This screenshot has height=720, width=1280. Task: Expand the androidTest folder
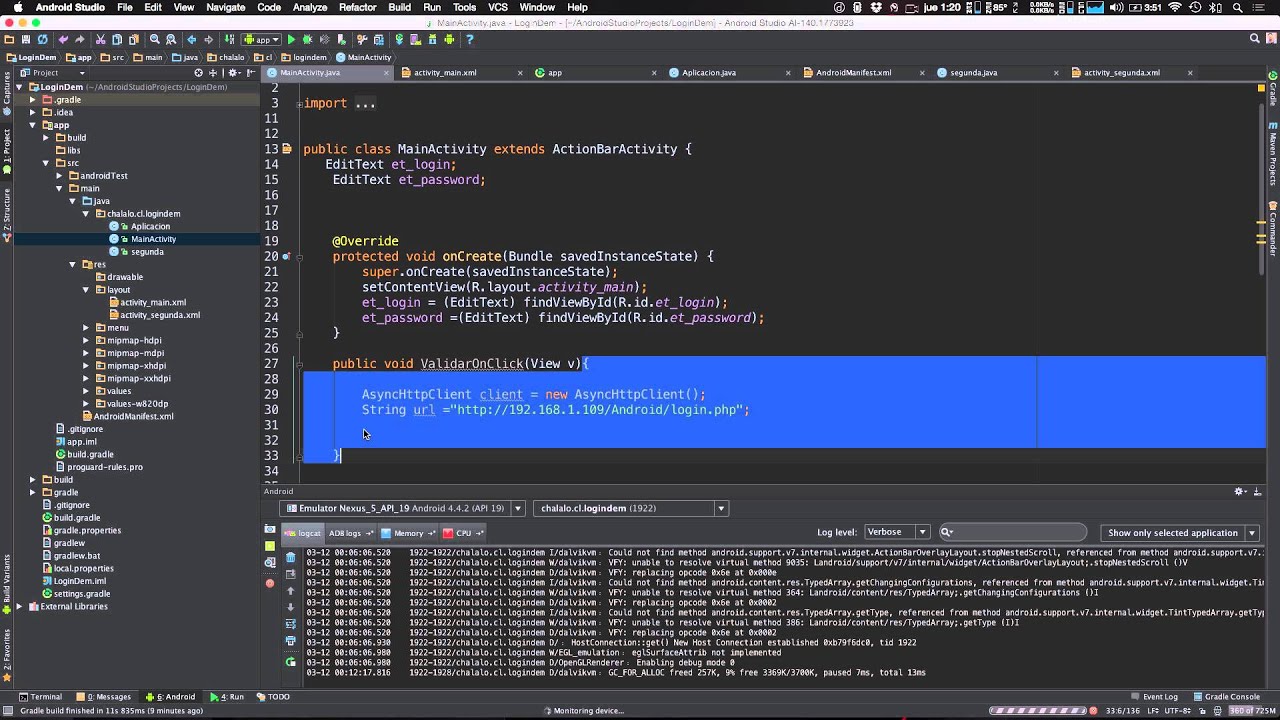click(59, 176)
